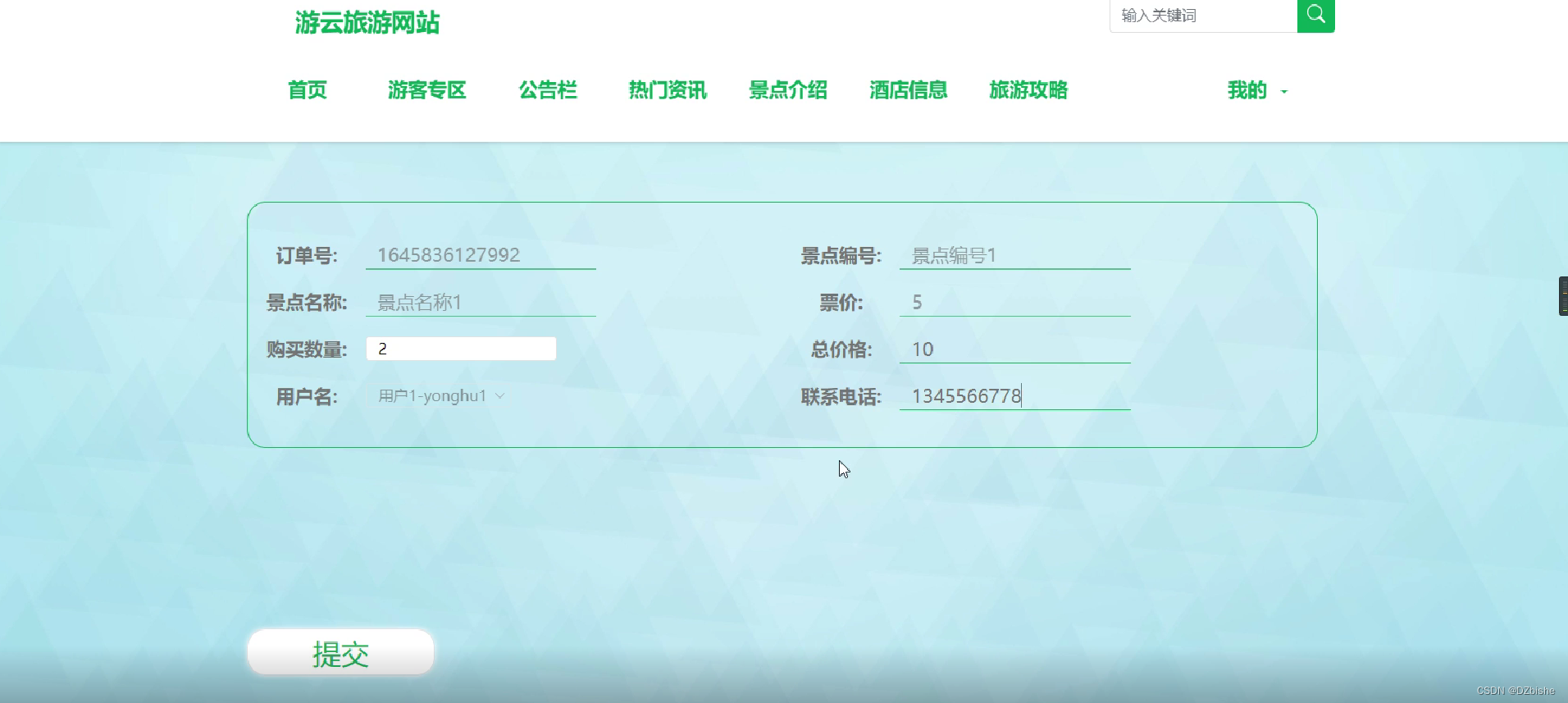Click the 总价格 field showing 10
The height and width of the screenshot is (703, 1568).
coord(1015,349)
